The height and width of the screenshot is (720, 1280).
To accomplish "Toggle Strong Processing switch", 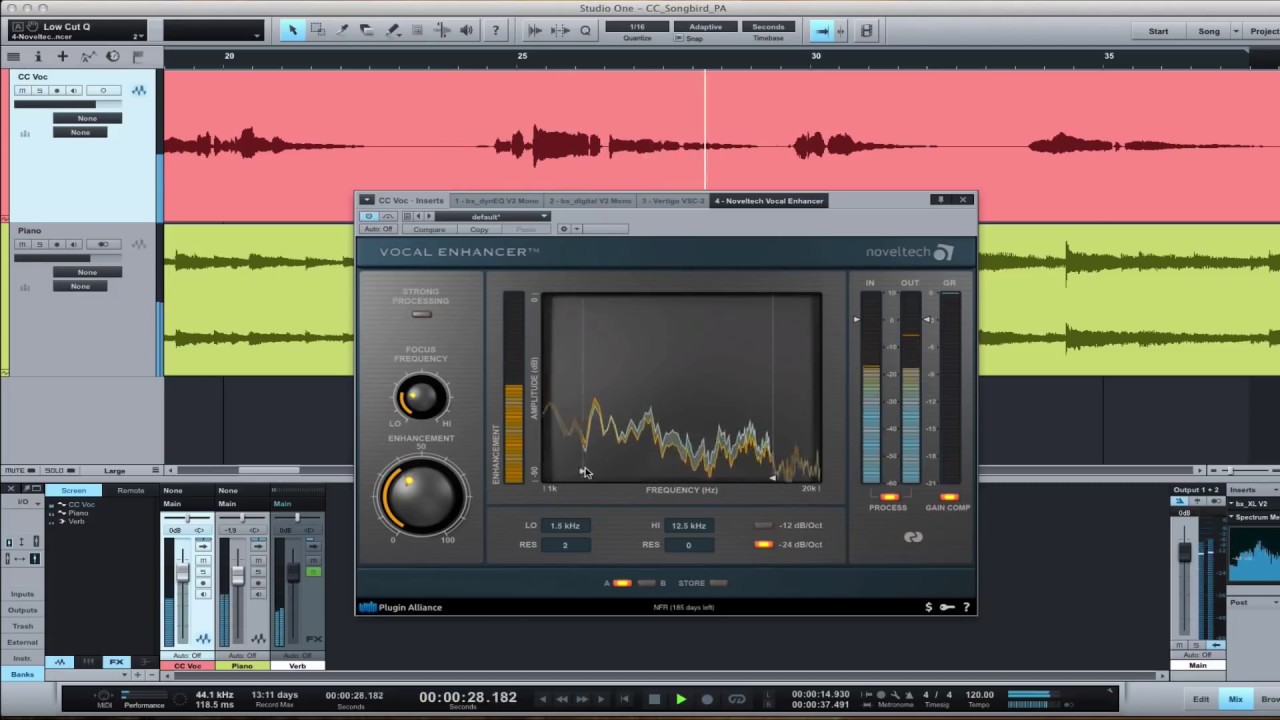I will (x=421, y=315).
